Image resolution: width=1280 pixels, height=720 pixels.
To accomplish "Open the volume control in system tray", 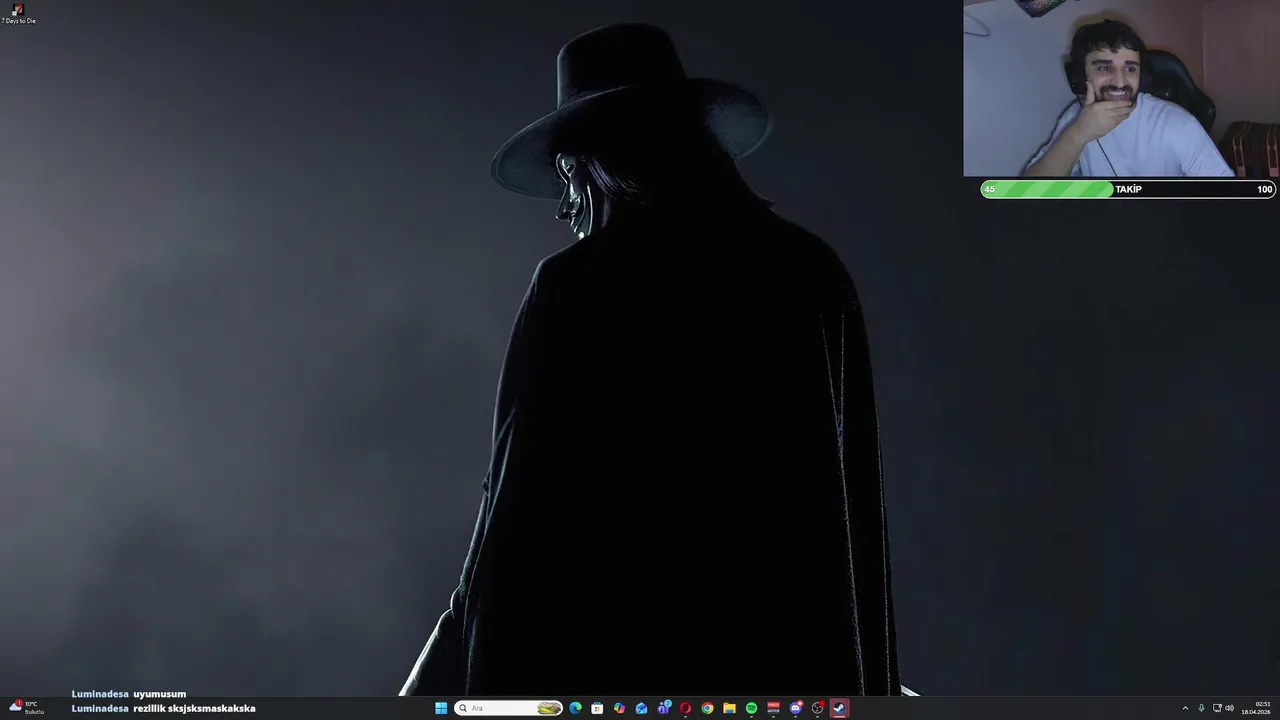I will tap(1229, 708).
